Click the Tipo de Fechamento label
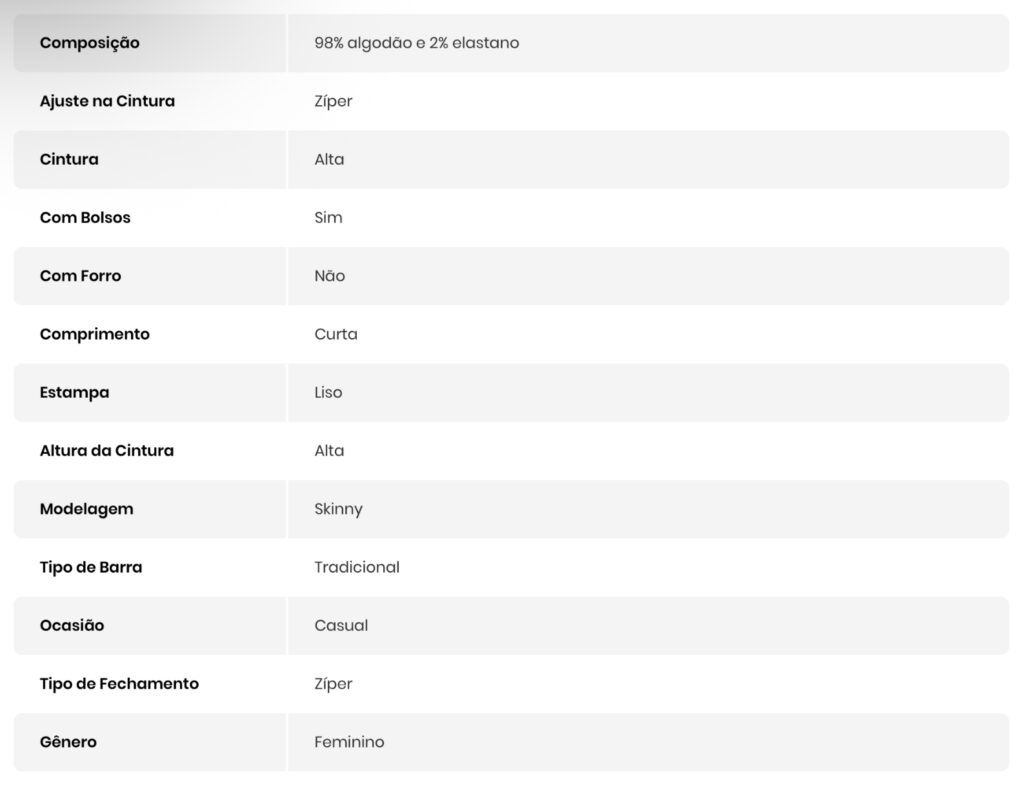Screen dimensions: 1024x792 click(x=119, y=683)
